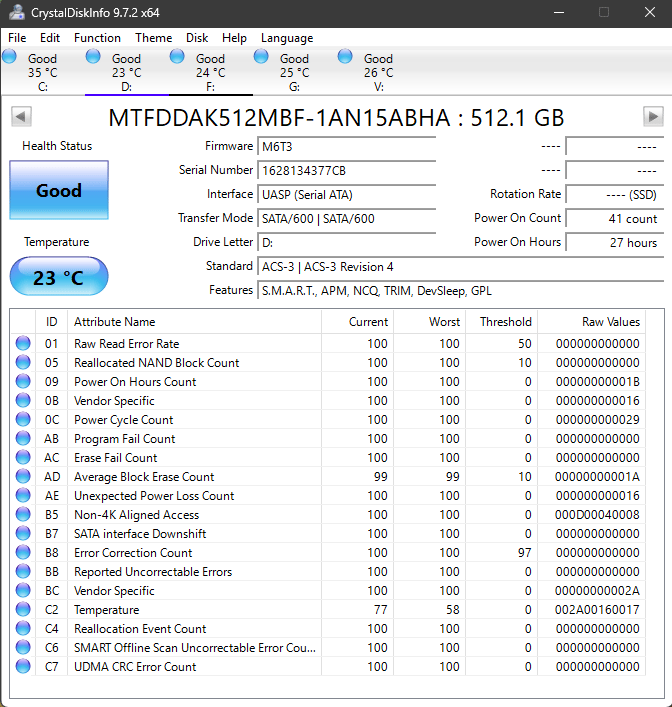This screenshot has height=707, width=672.
Task: Open the File menu
Action: (x=17, y=38)
